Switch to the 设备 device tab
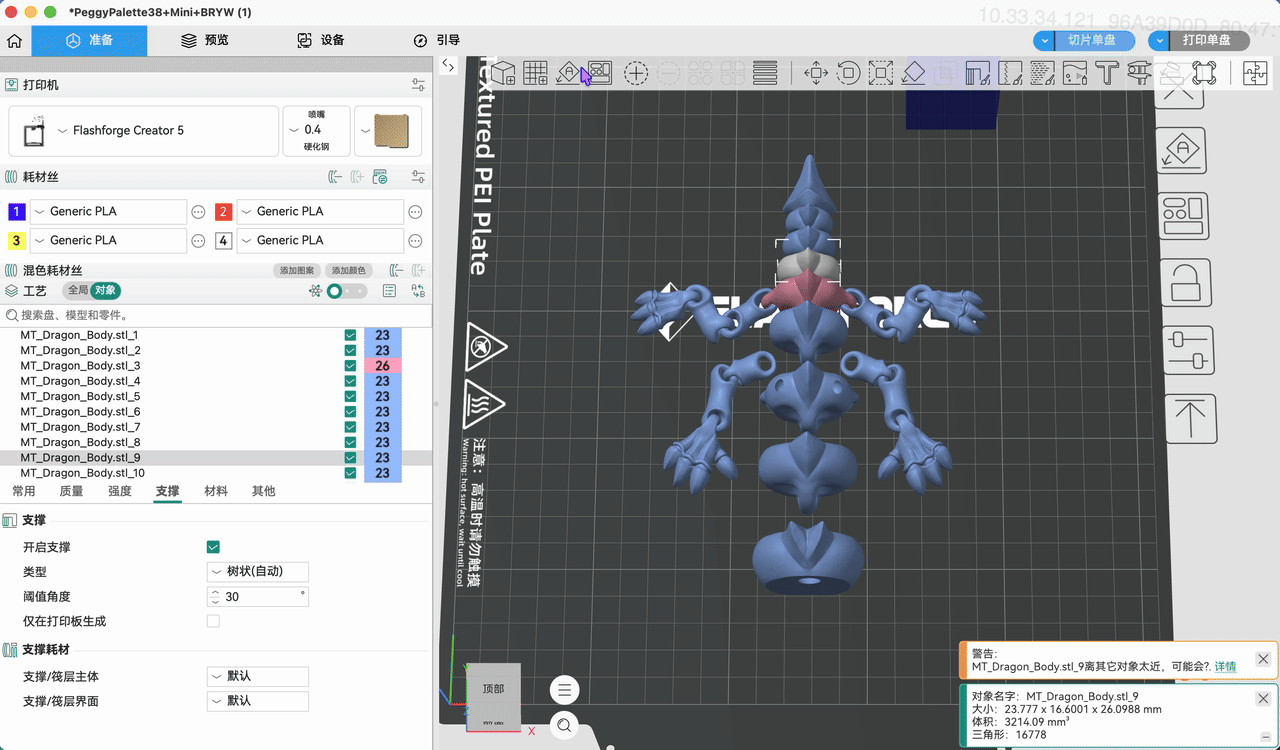Screen dimensions: 1280x750 click(x=321, y=41)
